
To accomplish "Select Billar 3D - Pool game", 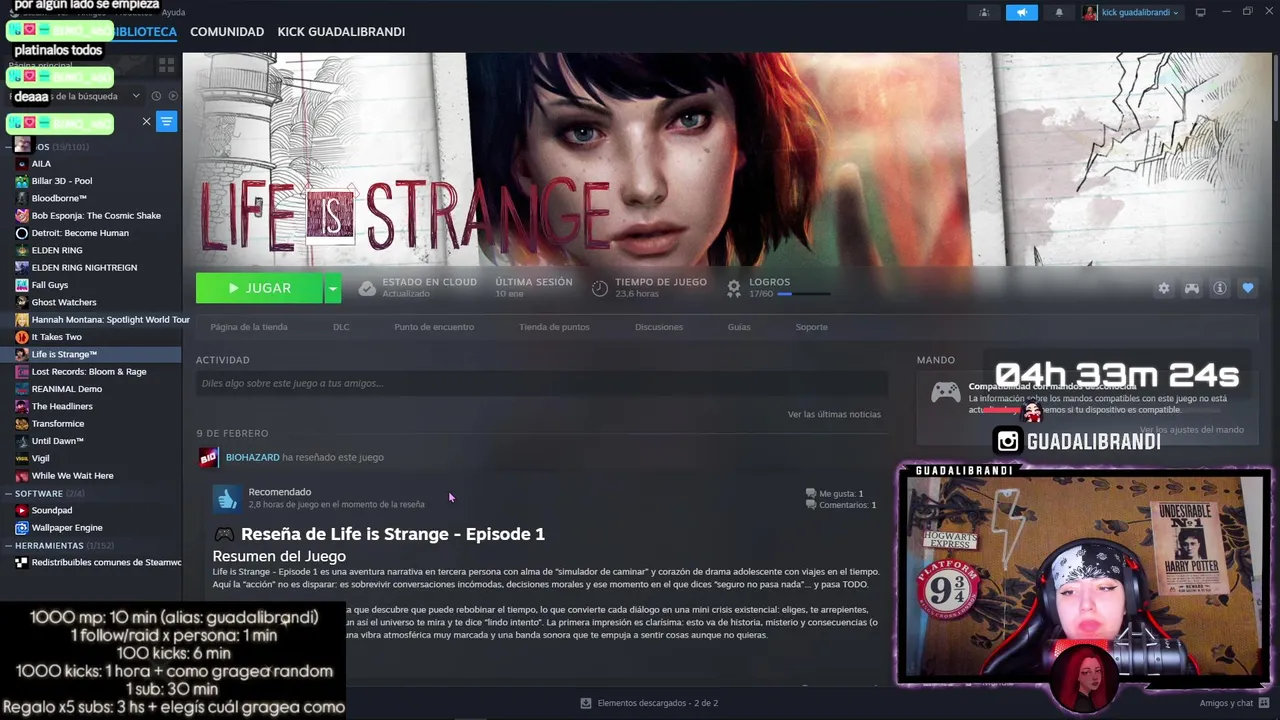I will point(62,181).
